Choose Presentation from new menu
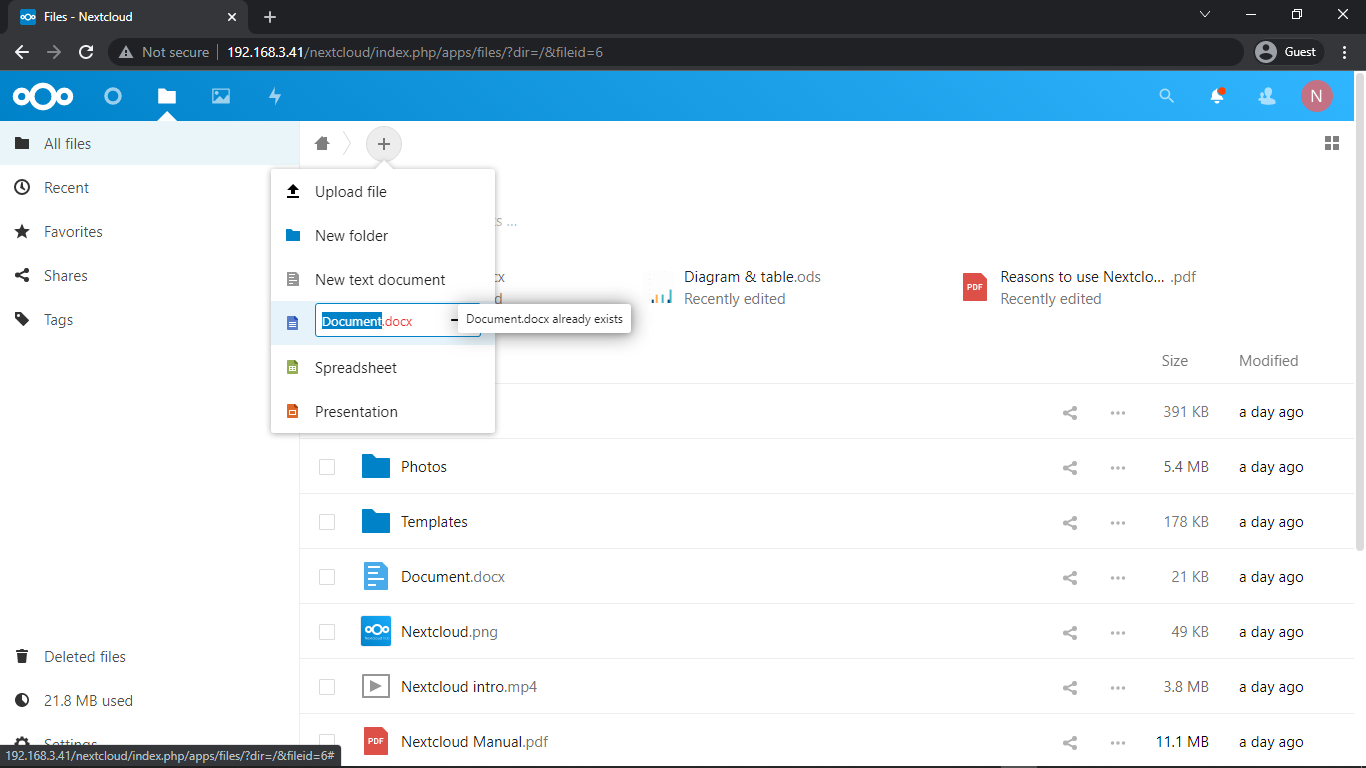The image size is (1366, 768). (x=383, y=412)
